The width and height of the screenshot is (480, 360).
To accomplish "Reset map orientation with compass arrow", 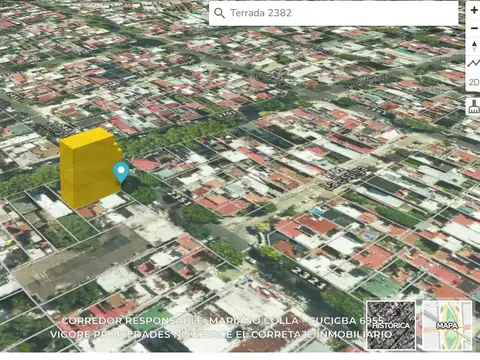I will click(x=474, y=46).
